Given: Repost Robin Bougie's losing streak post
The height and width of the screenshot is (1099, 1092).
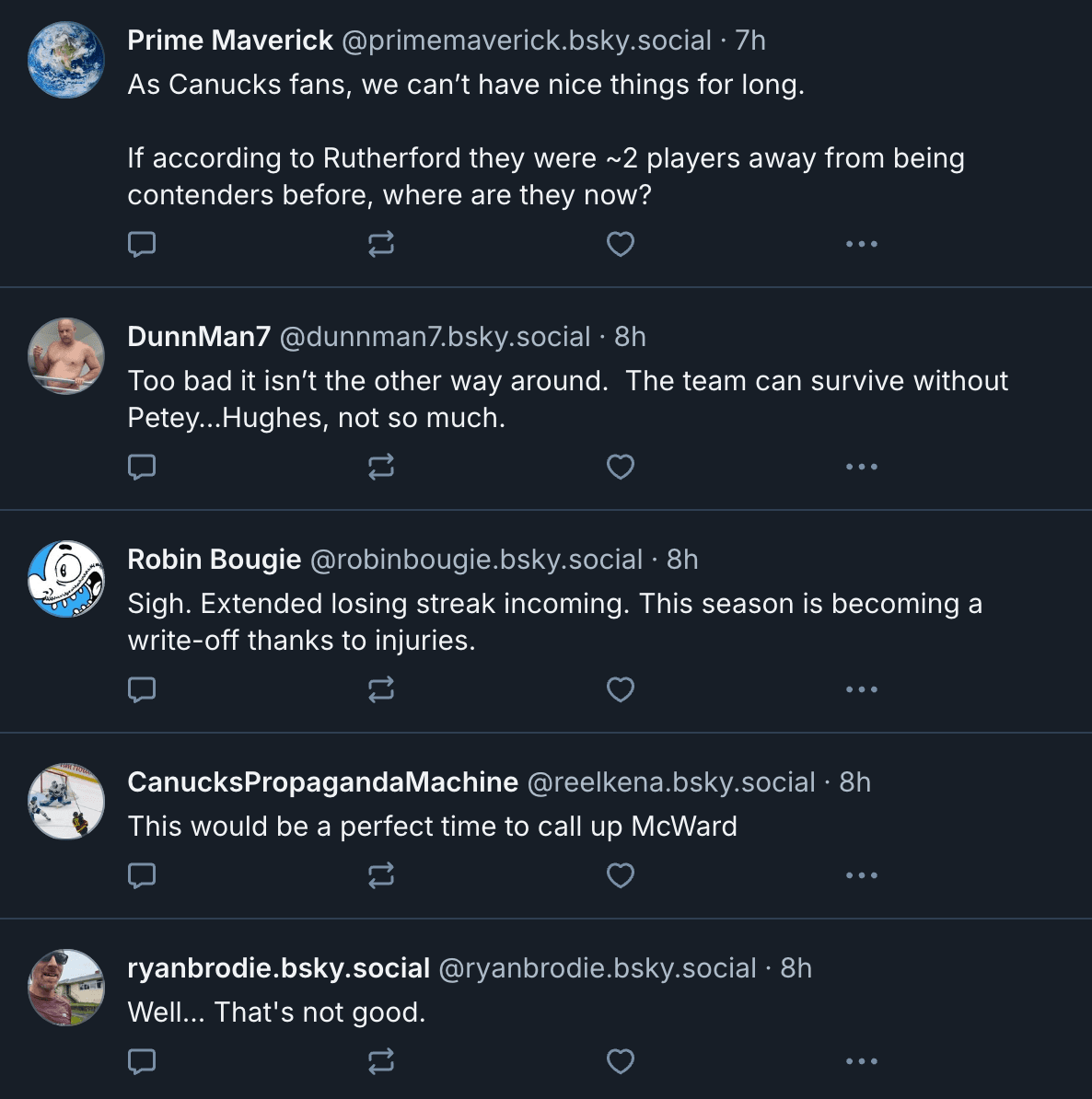Looking at the screenshot, I should pyautogui.click(x=380, y=689).
